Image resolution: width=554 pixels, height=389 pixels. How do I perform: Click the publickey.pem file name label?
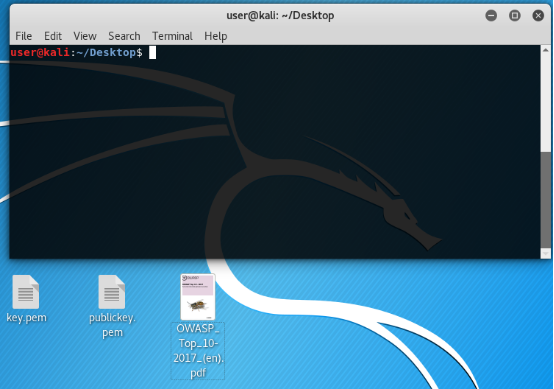[x=112, y=325]
